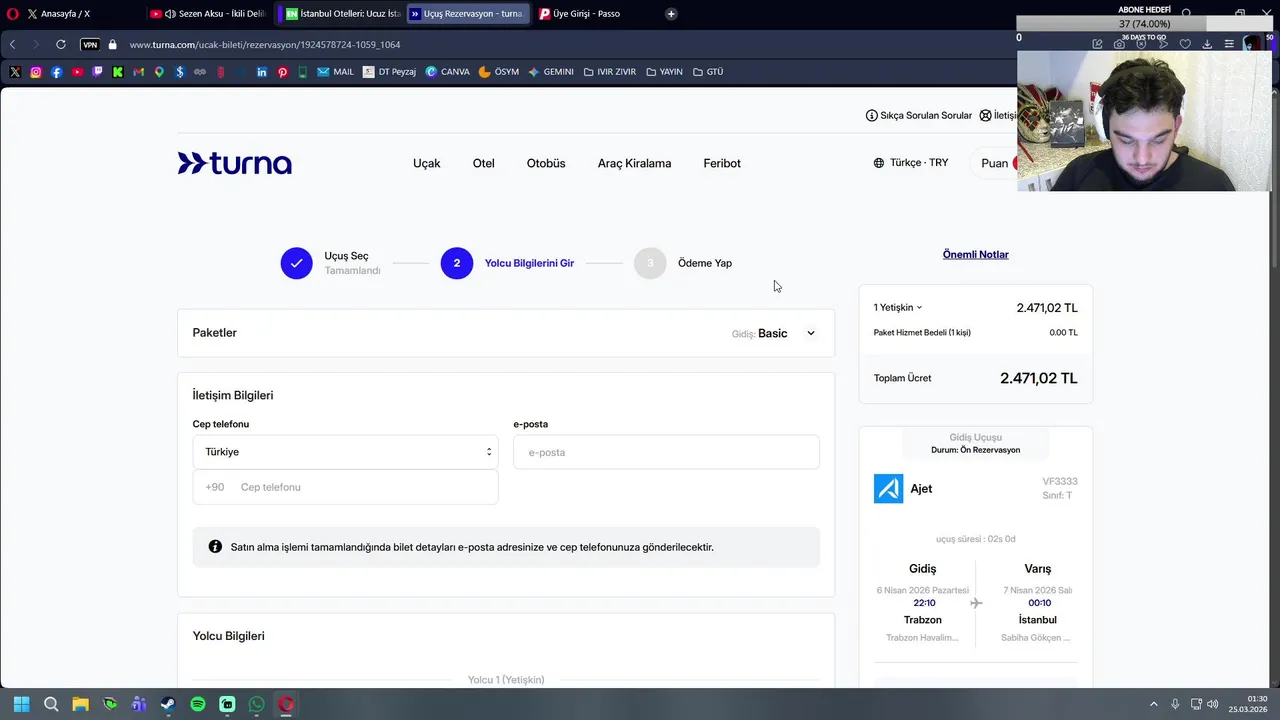The width and height of the screenshot is (1280, 720).
Task: Open the Türkiye country dropdown
Action: point(345,452)
